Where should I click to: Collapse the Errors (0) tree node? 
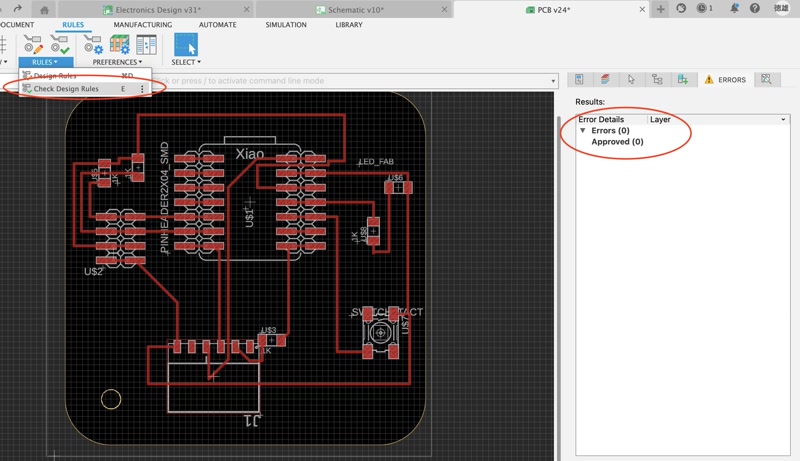pyautogui.click(x=582, y=131)
